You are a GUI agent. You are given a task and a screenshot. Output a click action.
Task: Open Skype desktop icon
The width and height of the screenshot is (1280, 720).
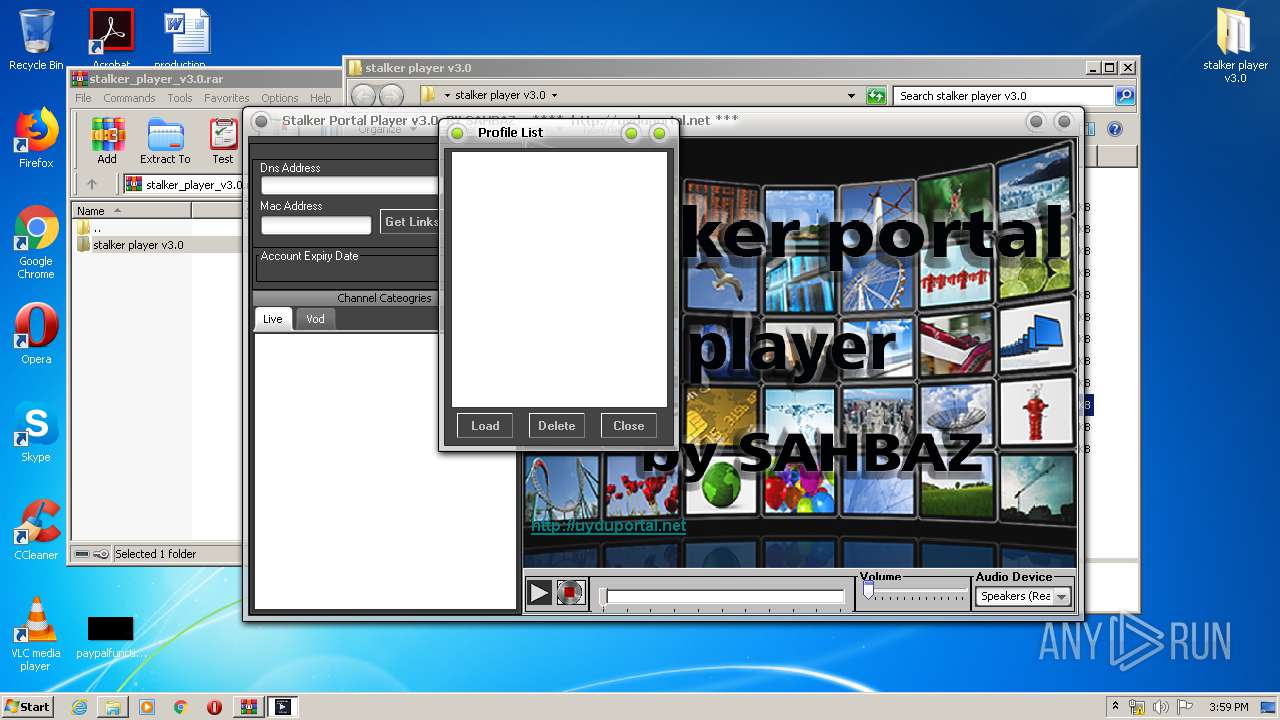click(36, 432)
